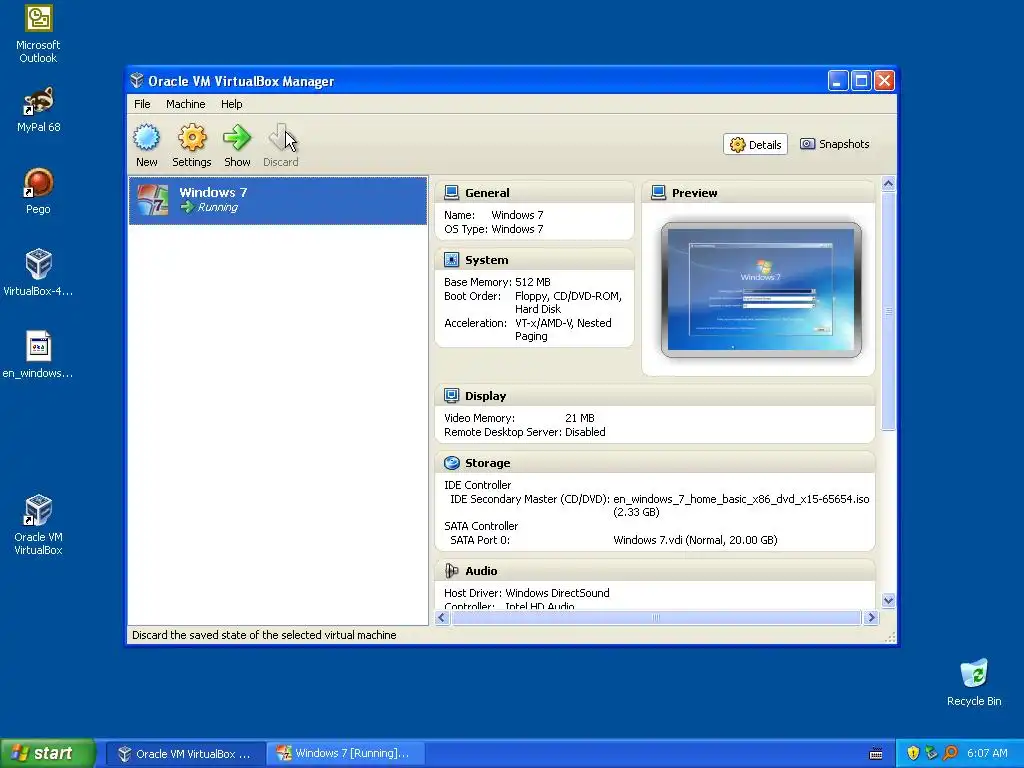Click the status bar Discard message text
Image resolution: width=1024 pixels, height=768 pixels.
pos(264,635)
